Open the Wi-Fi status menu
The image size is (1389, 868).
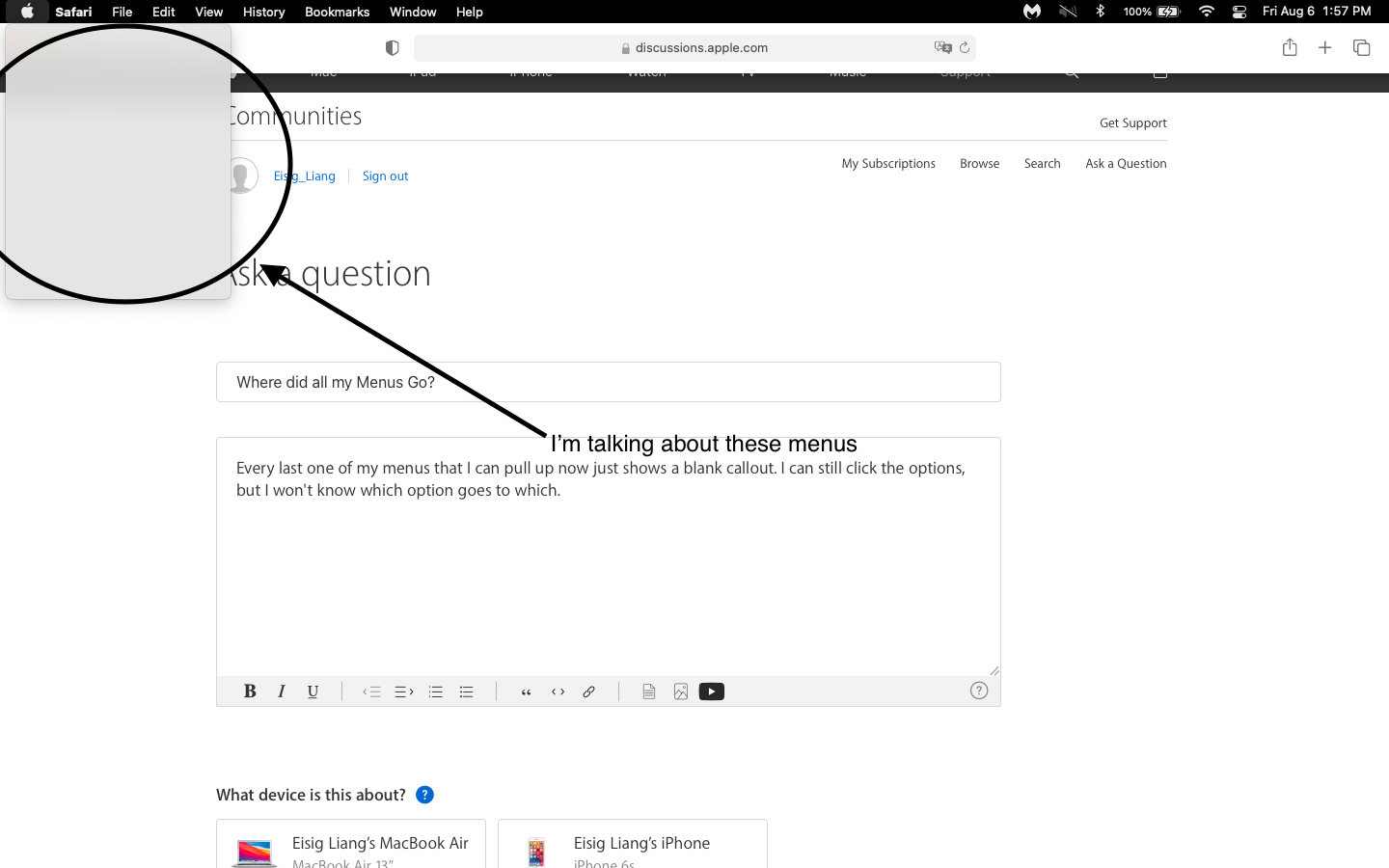click(1207, 12)
